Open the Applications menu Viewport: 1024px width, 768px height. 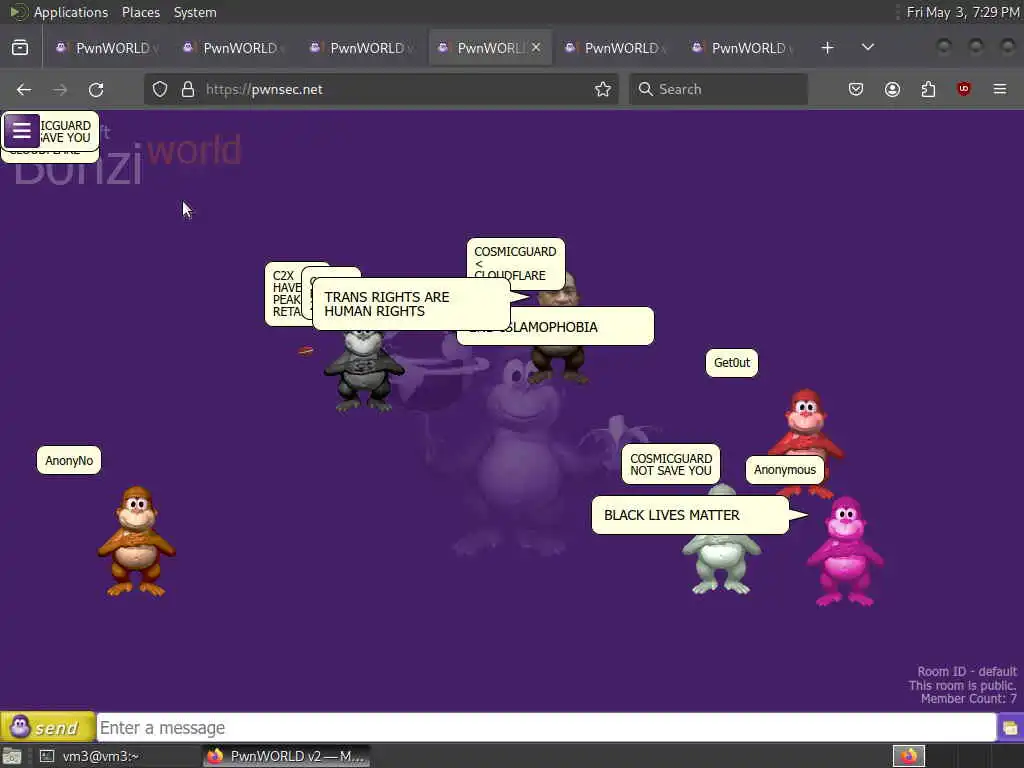[x=71, y=12]
